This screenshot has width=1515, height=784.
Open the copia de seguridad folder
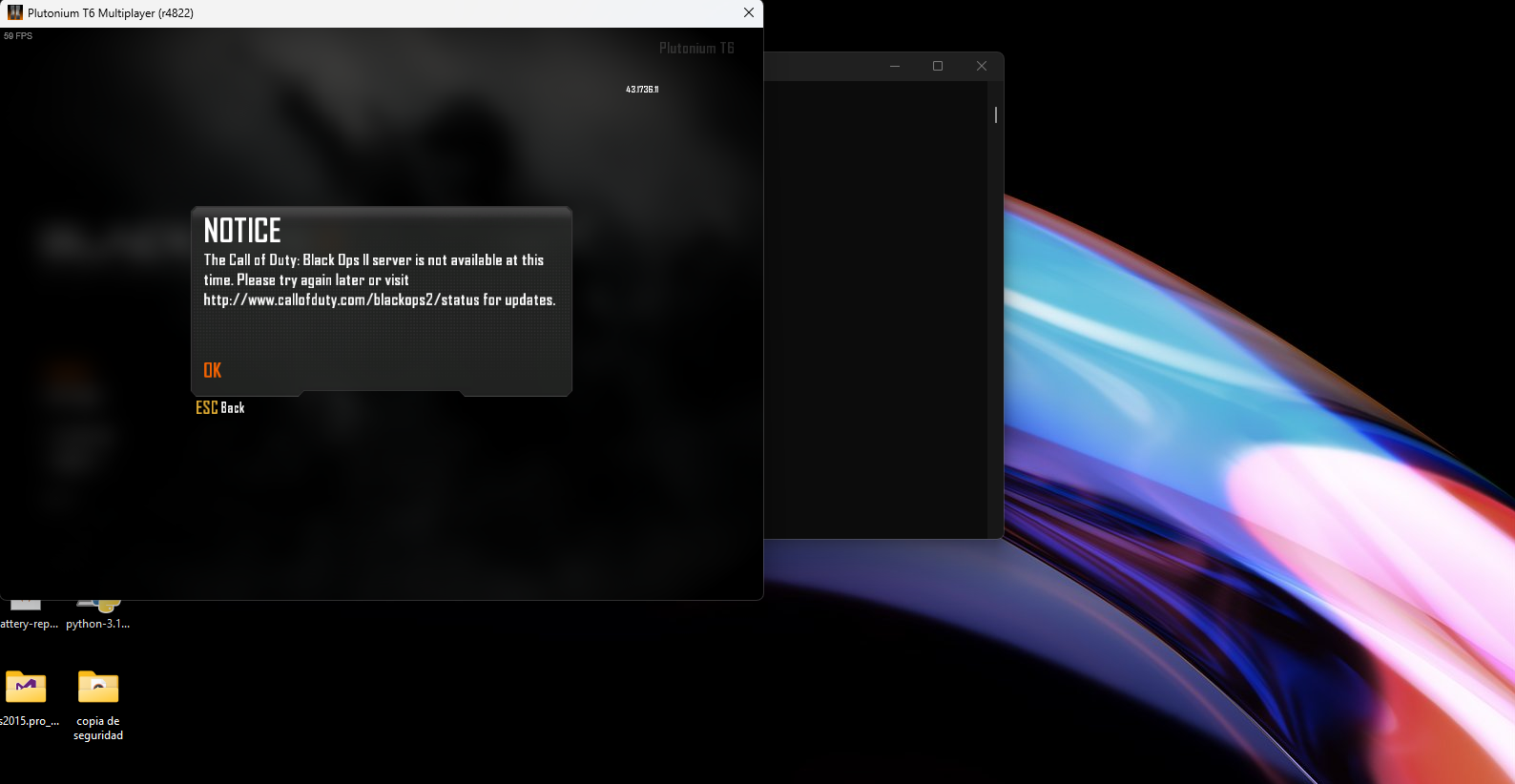click(x=98, y=706)
